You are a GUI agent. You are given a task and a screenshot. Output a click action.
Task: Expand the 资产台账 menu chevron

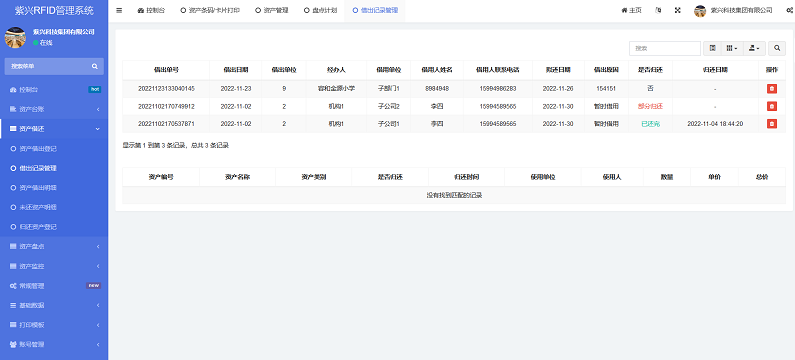[98, 110]
